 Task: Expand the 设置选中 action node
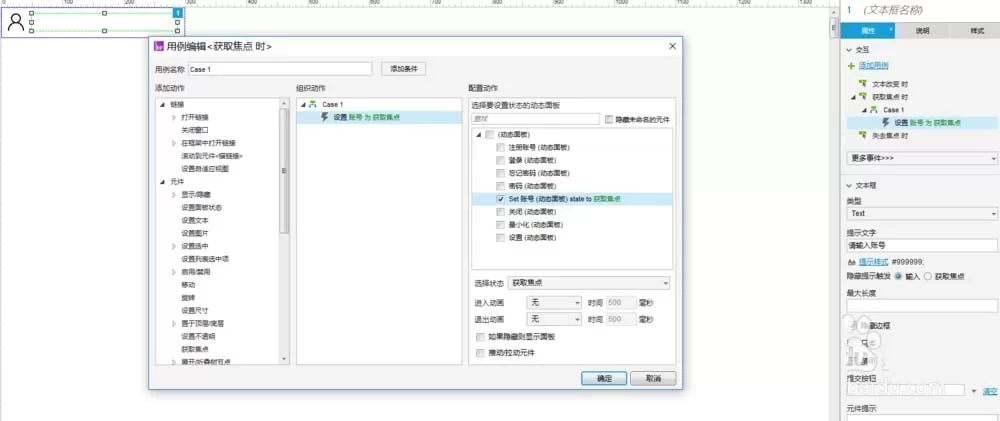(173, 246)
